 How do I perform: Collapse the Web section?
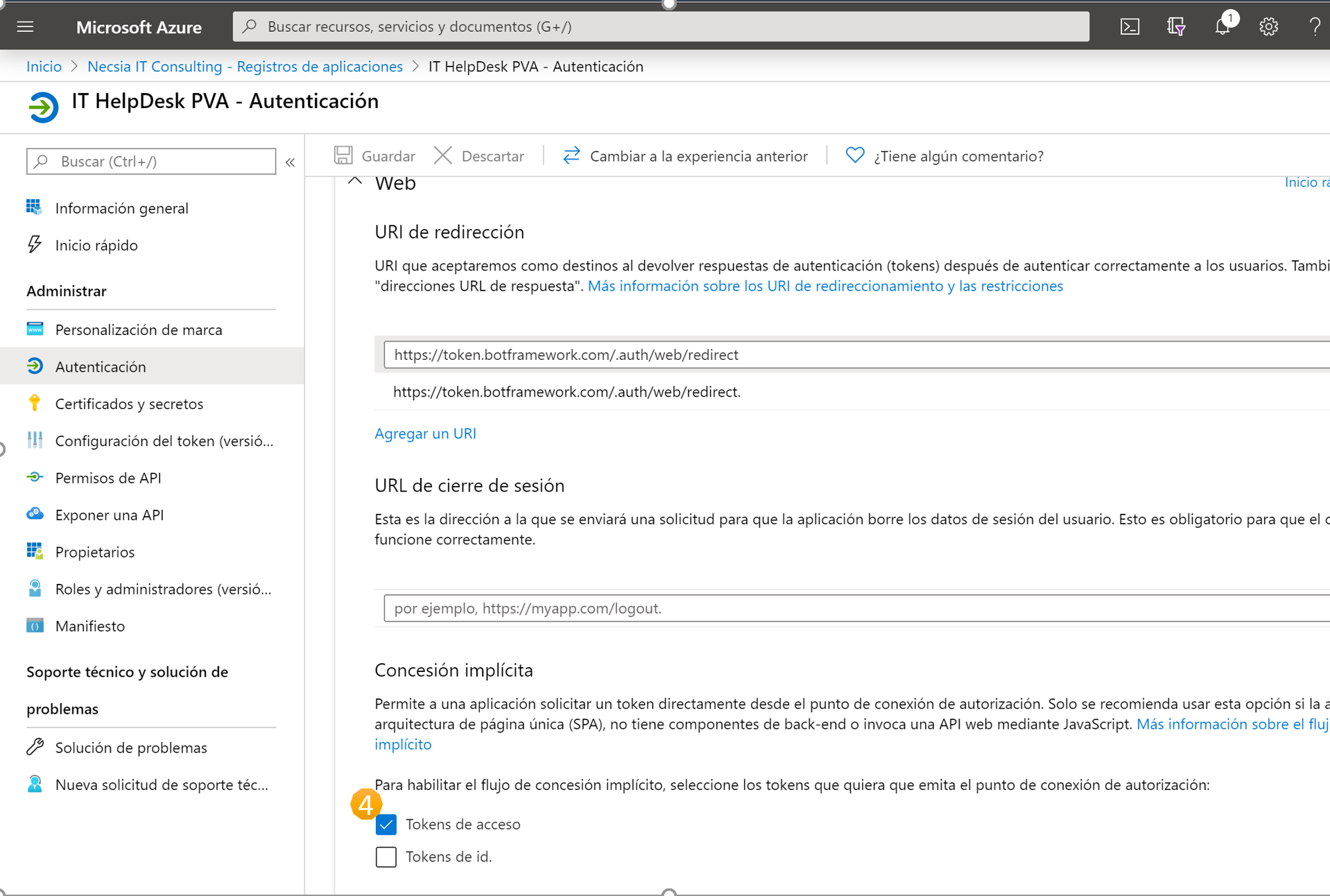[354, 180]
